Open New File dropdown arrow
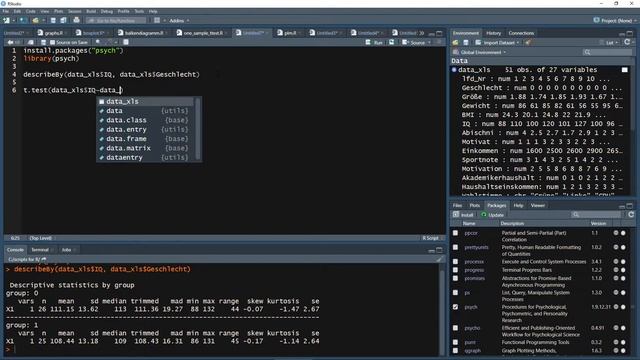Screen dimensions: 640x360 click(x=14, y=20)
